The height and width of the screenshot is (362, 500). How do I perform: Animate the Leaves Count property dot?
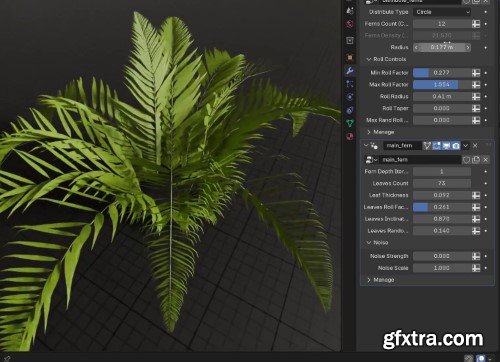click(x=486, y=183)
